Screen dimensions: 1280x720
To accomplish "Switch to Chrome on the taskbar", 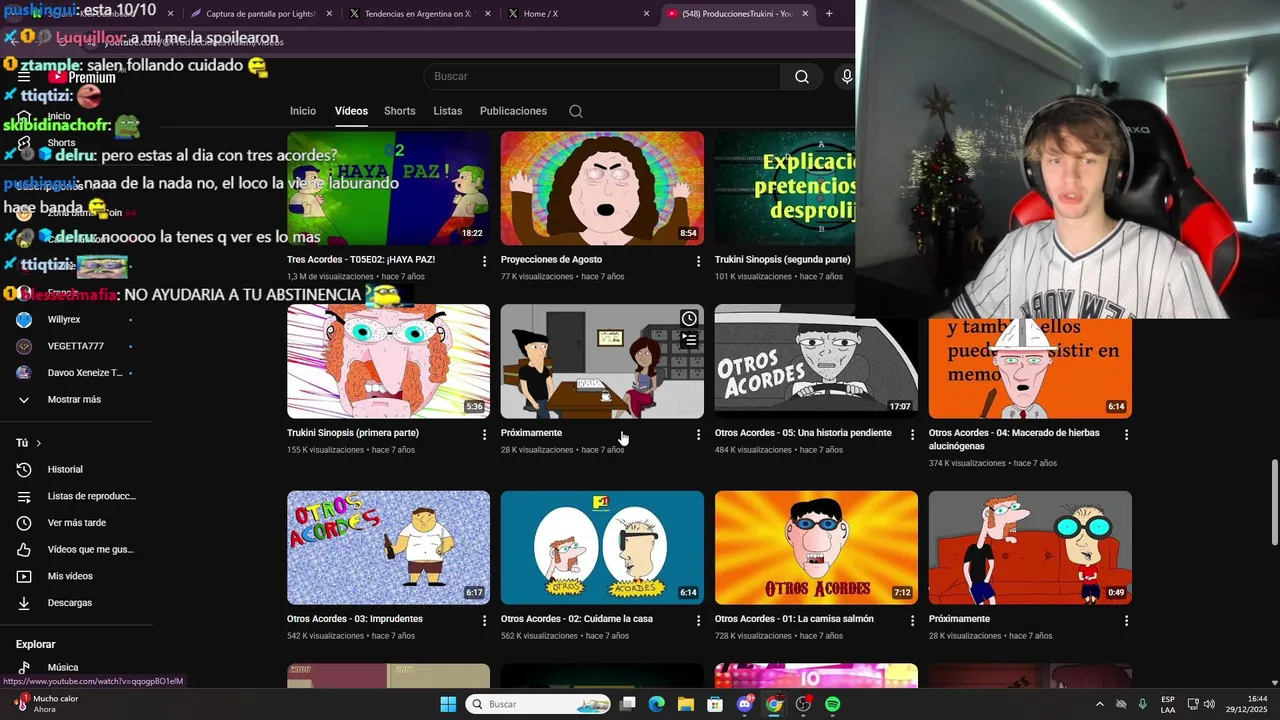I will click(x=774, y=704).
